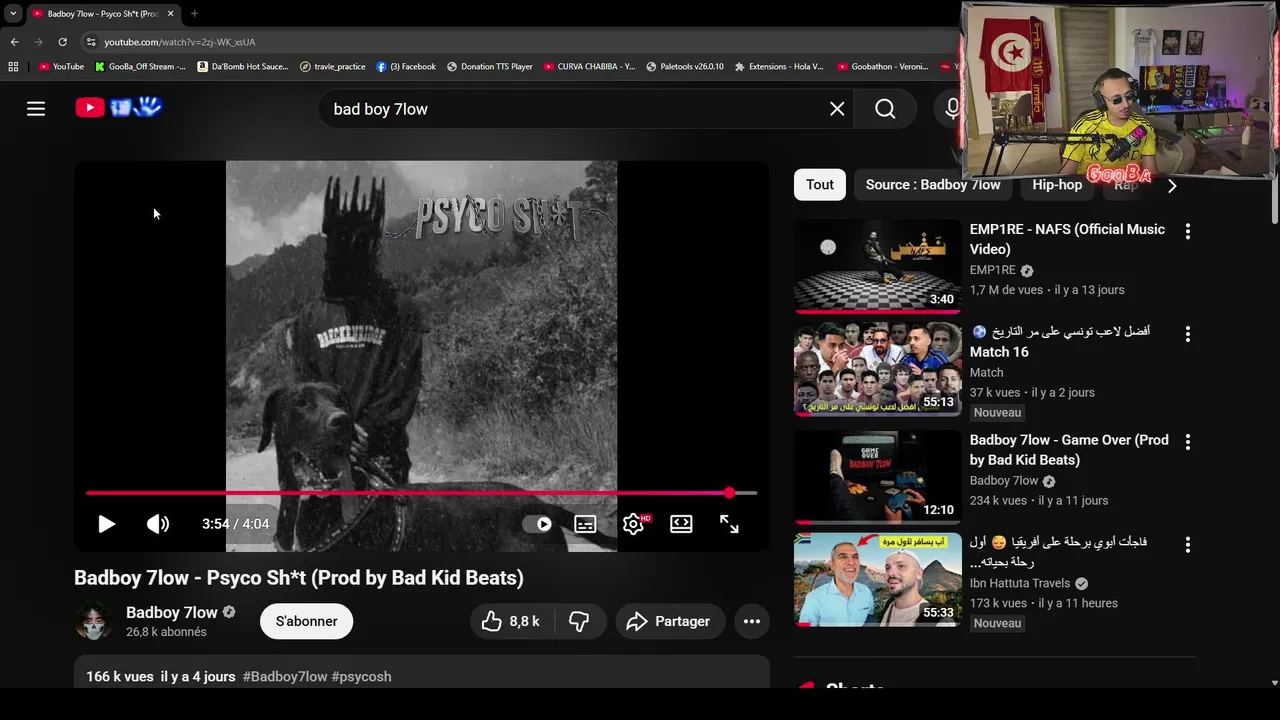Open a new browser tab
1280x720 pixels.
(194, 14)
